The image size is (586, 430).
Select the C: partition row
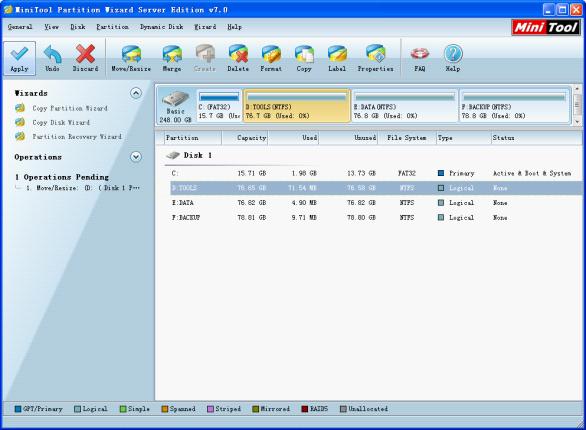pos(376,173)
